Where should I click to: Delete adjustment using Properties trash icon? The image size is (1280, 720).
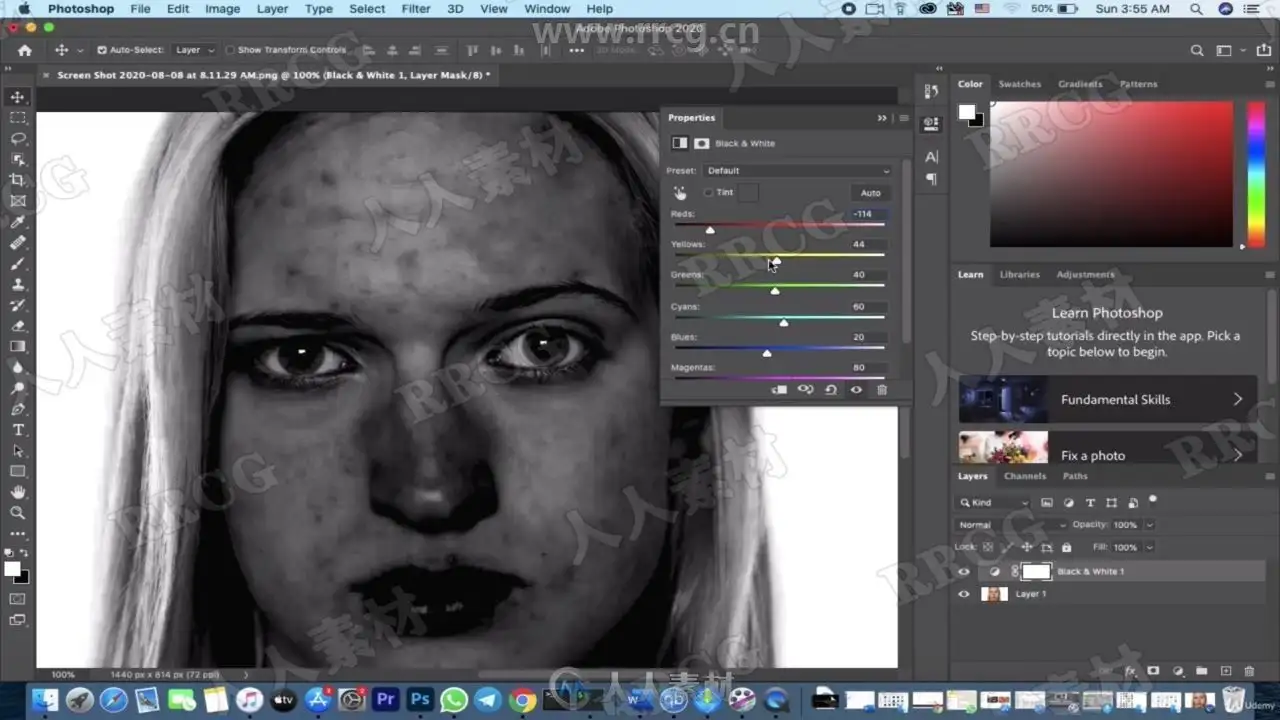(881, 390)
